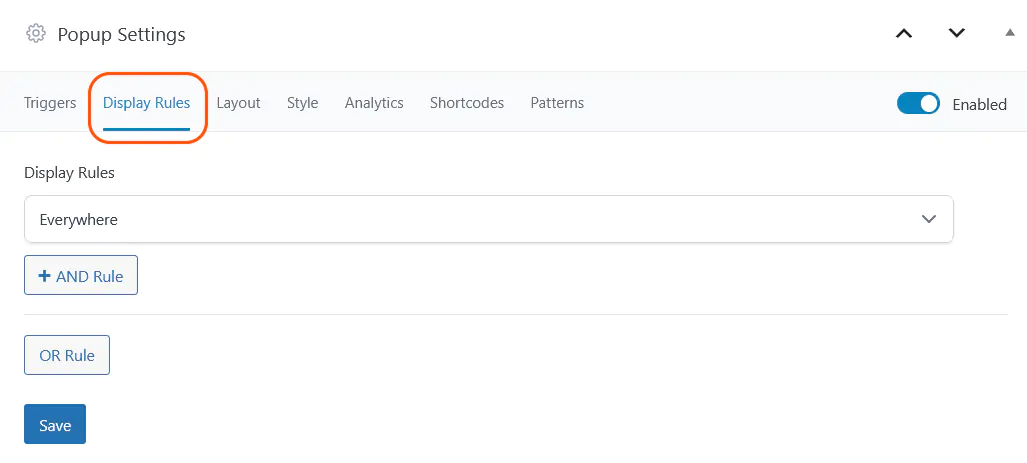Screen dimensions: 1027x463
Task: Click the Popup Settings gear icon
Action: pos(35,33)
